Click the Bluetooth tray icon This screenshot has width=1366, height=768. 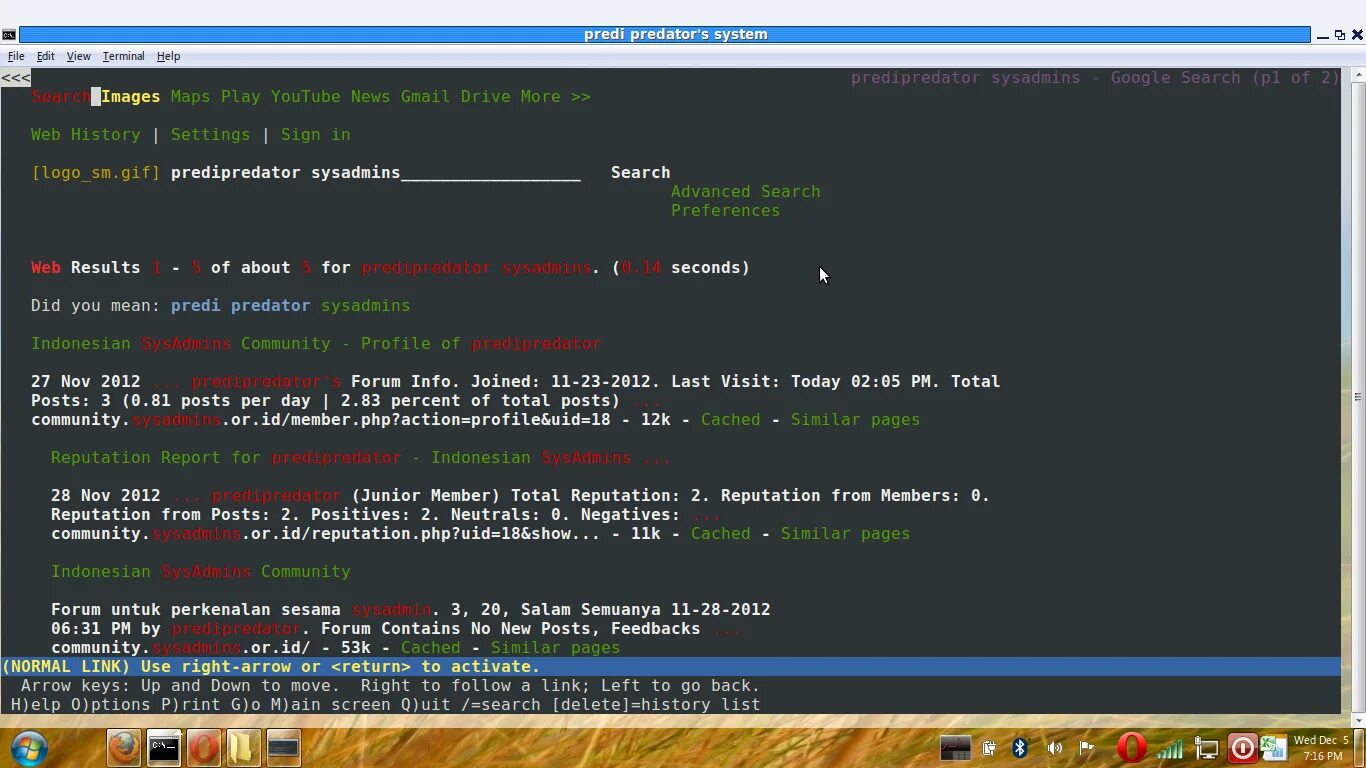click(1020, 747)
